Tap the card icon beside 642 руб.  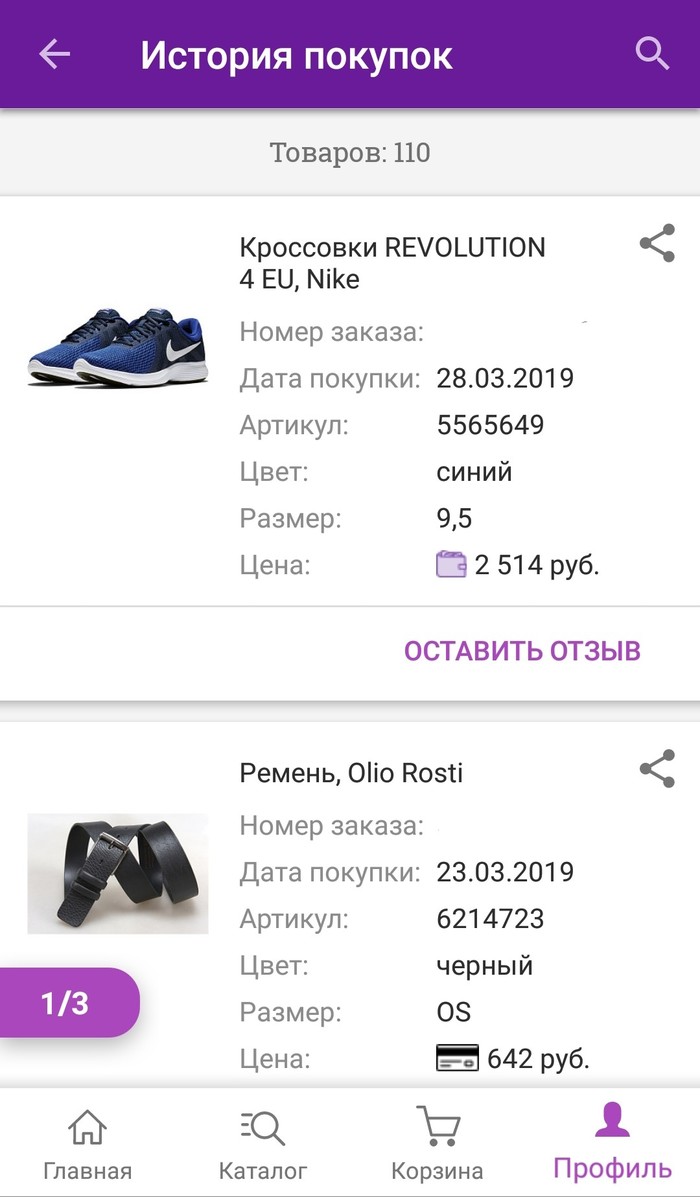click(458, 1058)
